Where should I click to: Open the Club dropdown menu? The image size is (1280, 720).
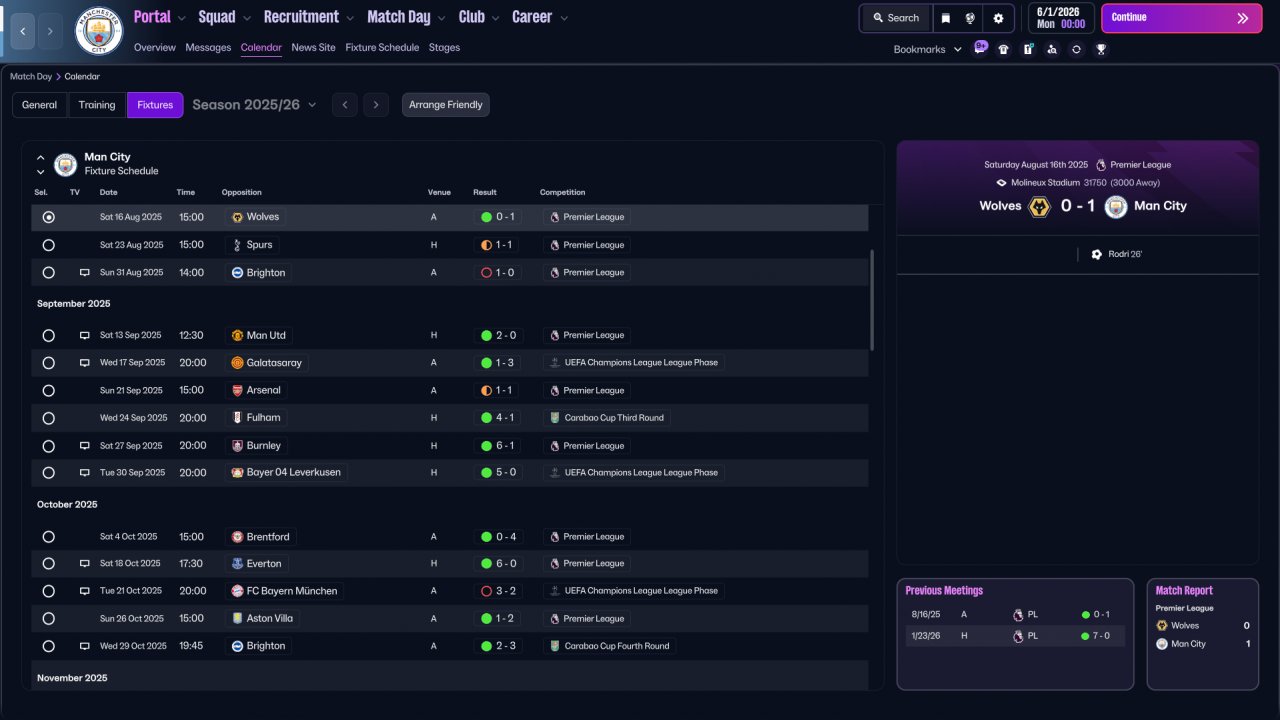tap(478, 17)
